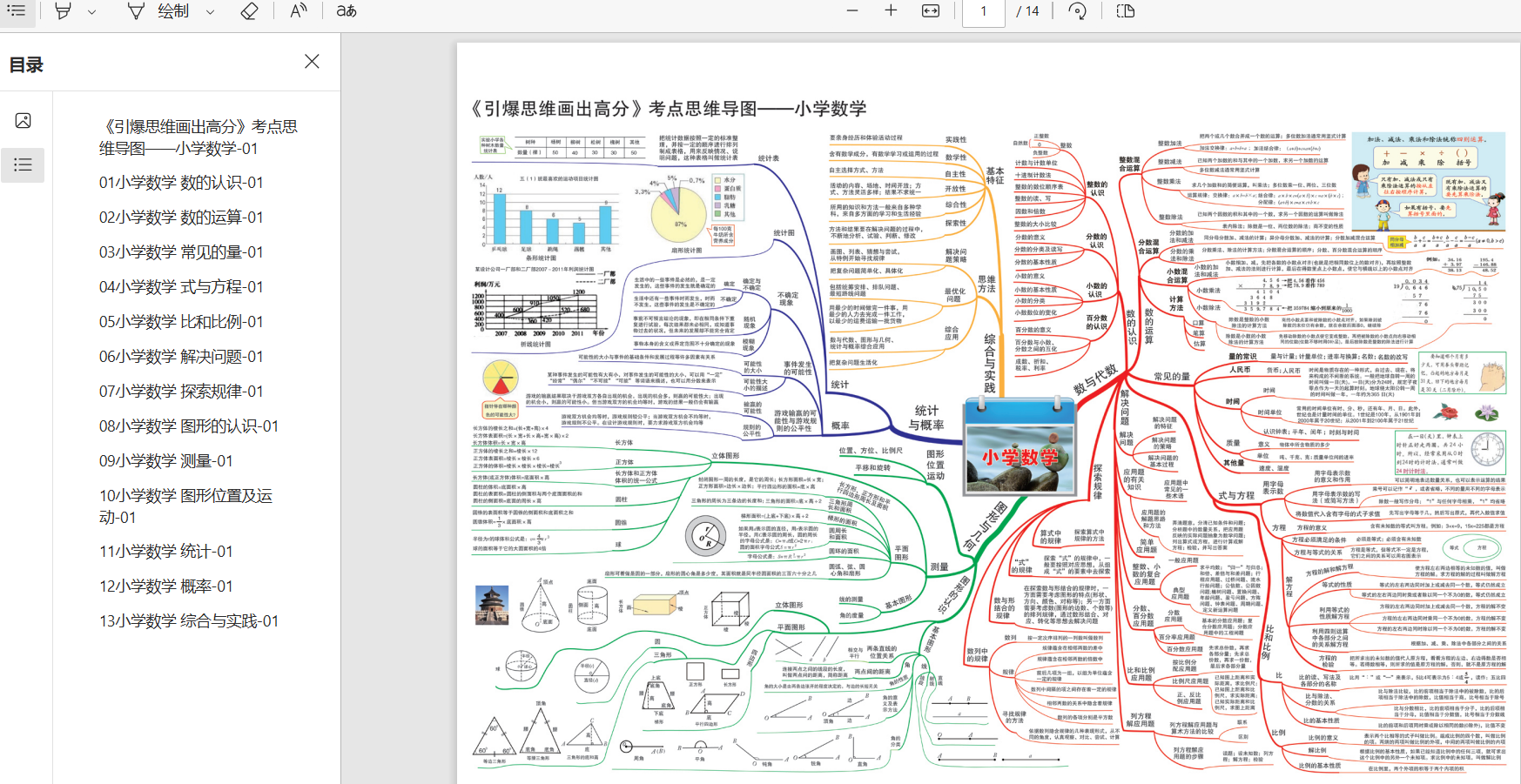The width and height of the screenshot is (1521, 784).
Task: Select the eraser tool
Action: click(x=249, y=10)
